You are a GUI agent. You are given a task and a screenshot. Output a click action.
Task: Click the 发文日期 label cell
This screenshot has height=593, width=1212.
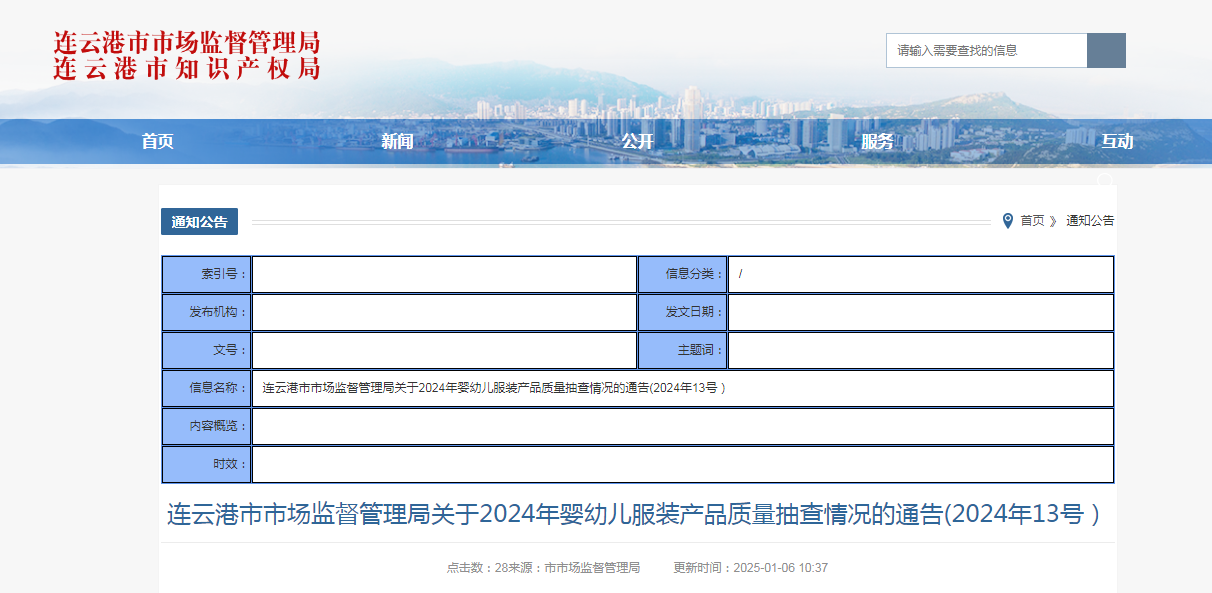[683, 312]
